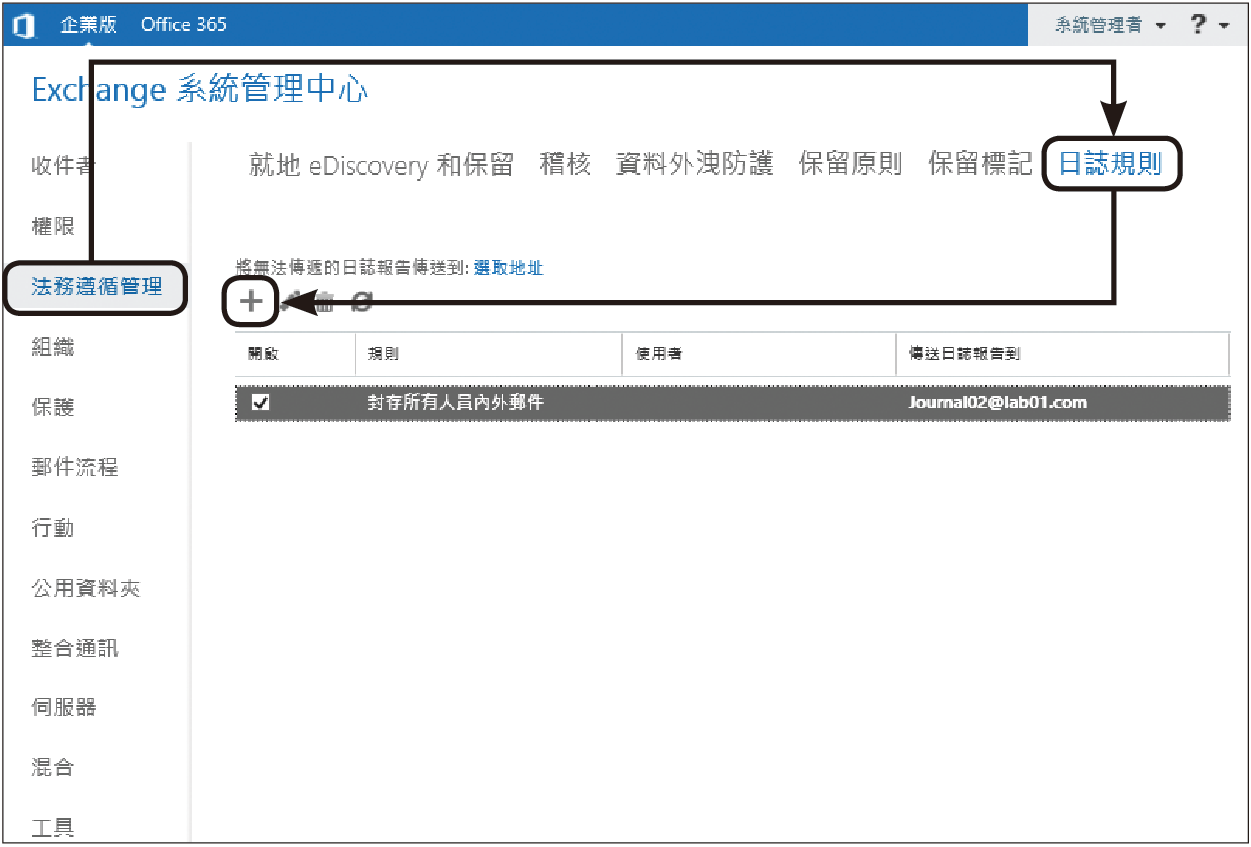Screen dimensions: 1251x847
Task: Select the rule name 封存所有人員內外郵件
Action: tap(456, 403)
